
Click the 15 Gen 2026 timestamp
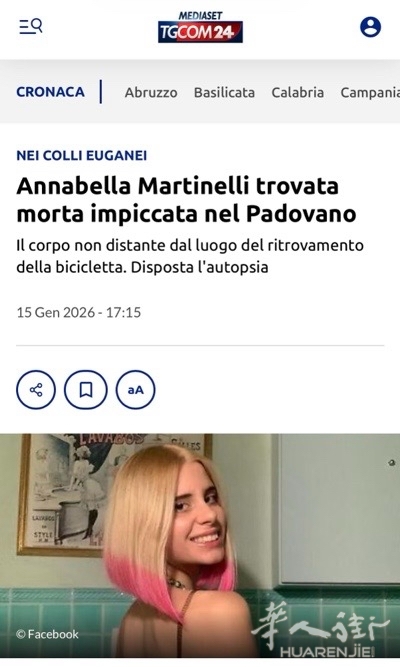pos(79,312)
